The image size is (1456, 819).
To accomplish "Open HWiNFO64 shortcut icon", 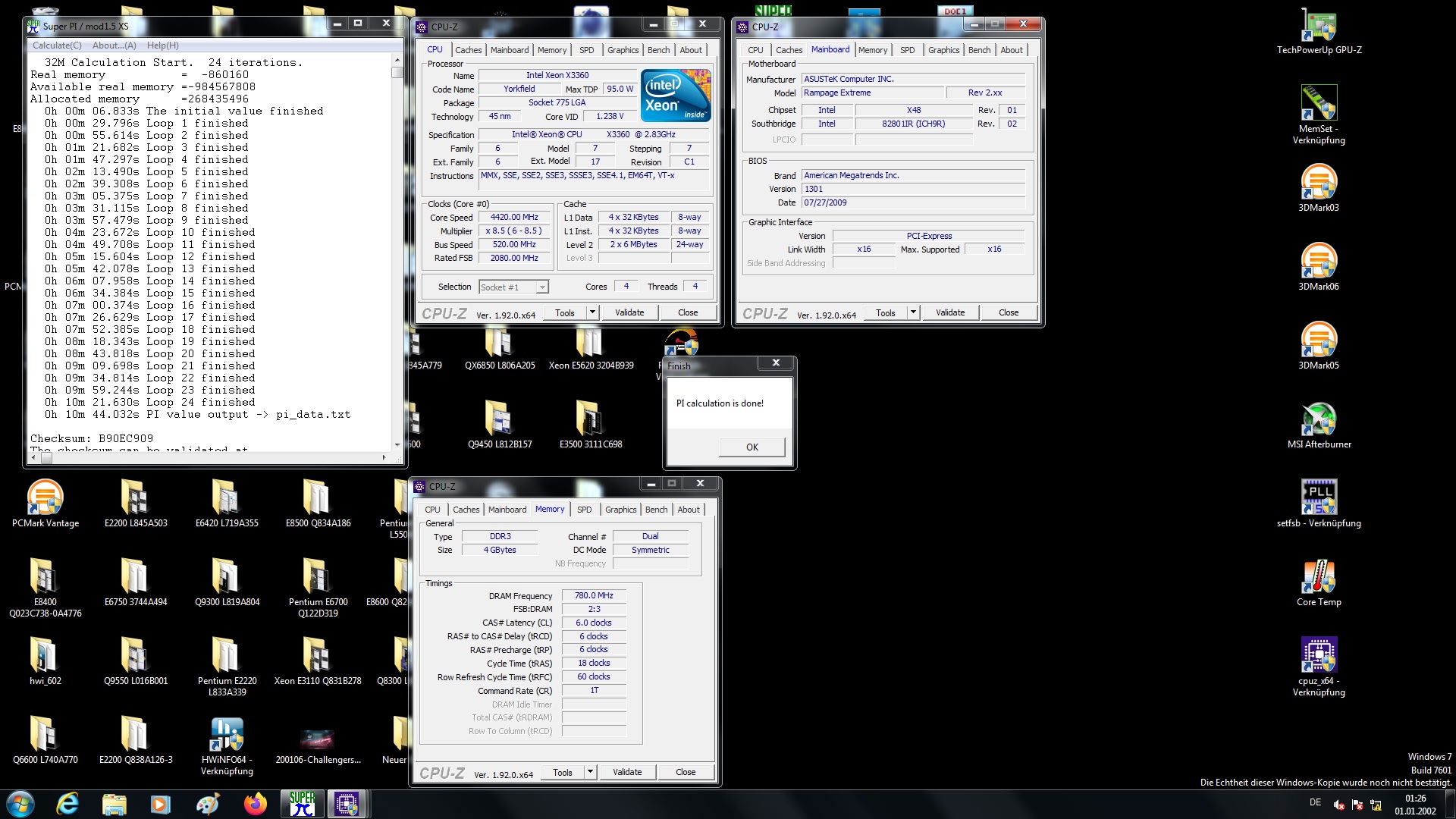I will click(227, 745).
